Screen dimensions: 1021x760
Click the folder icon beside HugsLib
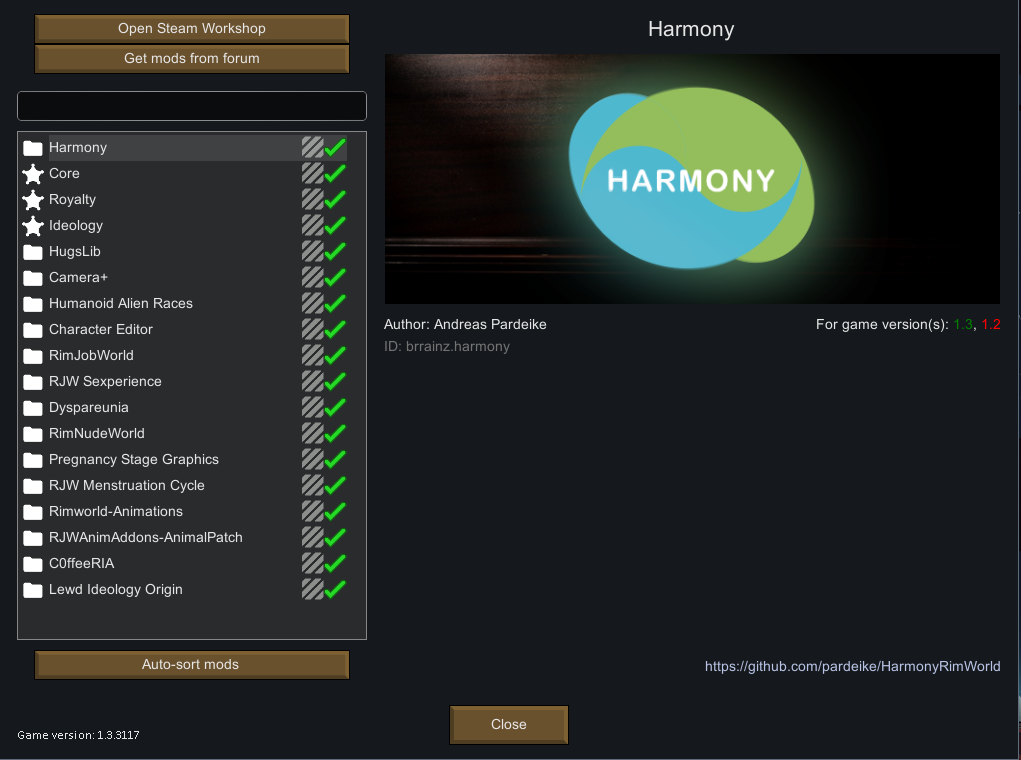[x=32, y=251]
